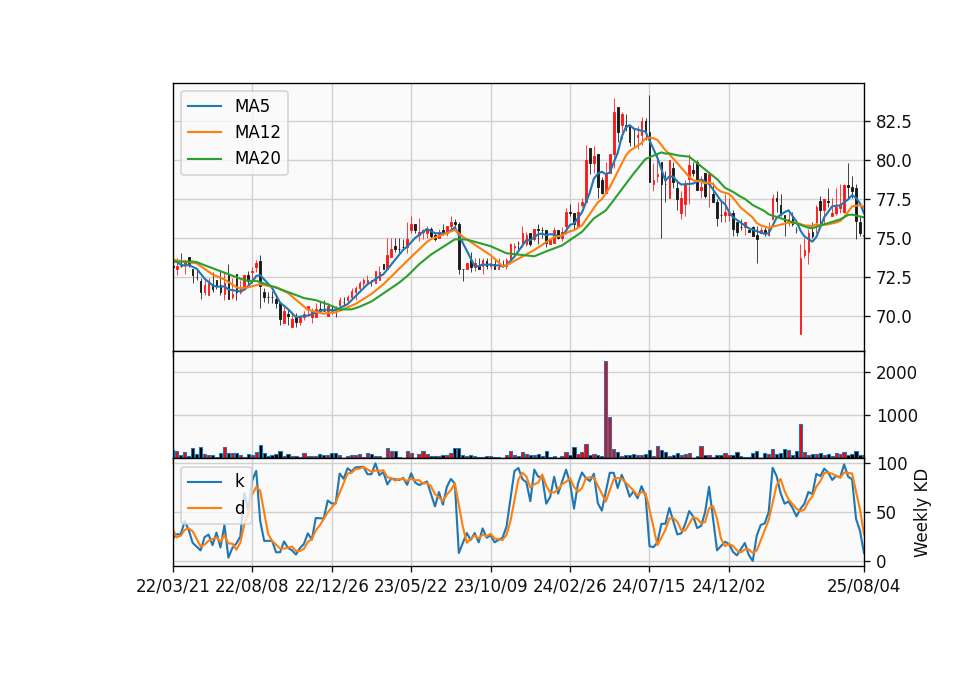The height and width of the screenshot is (690, 960).
Task: Click the long red candle wick below 70
Action: coord(801,290)
